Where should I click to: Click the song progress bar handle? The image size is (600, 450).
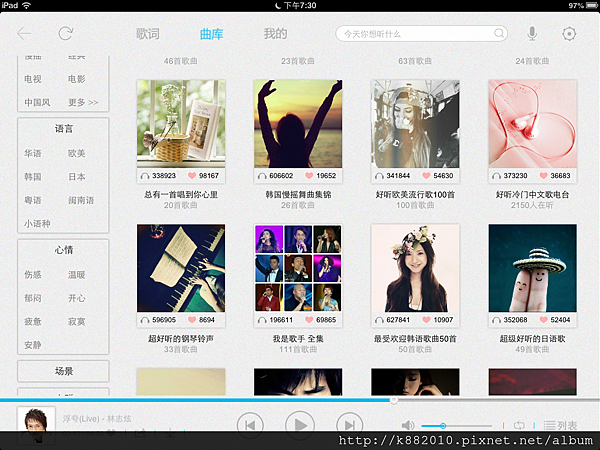coord(393,400)
